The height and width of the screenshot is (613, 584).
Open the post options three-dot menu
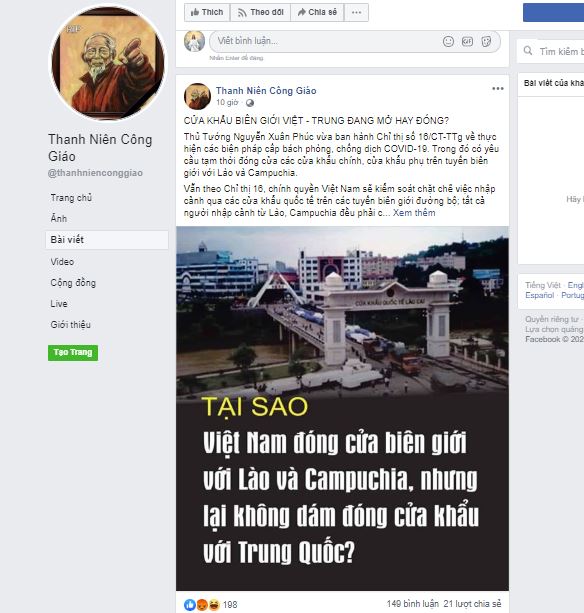[x=498, y=89]
